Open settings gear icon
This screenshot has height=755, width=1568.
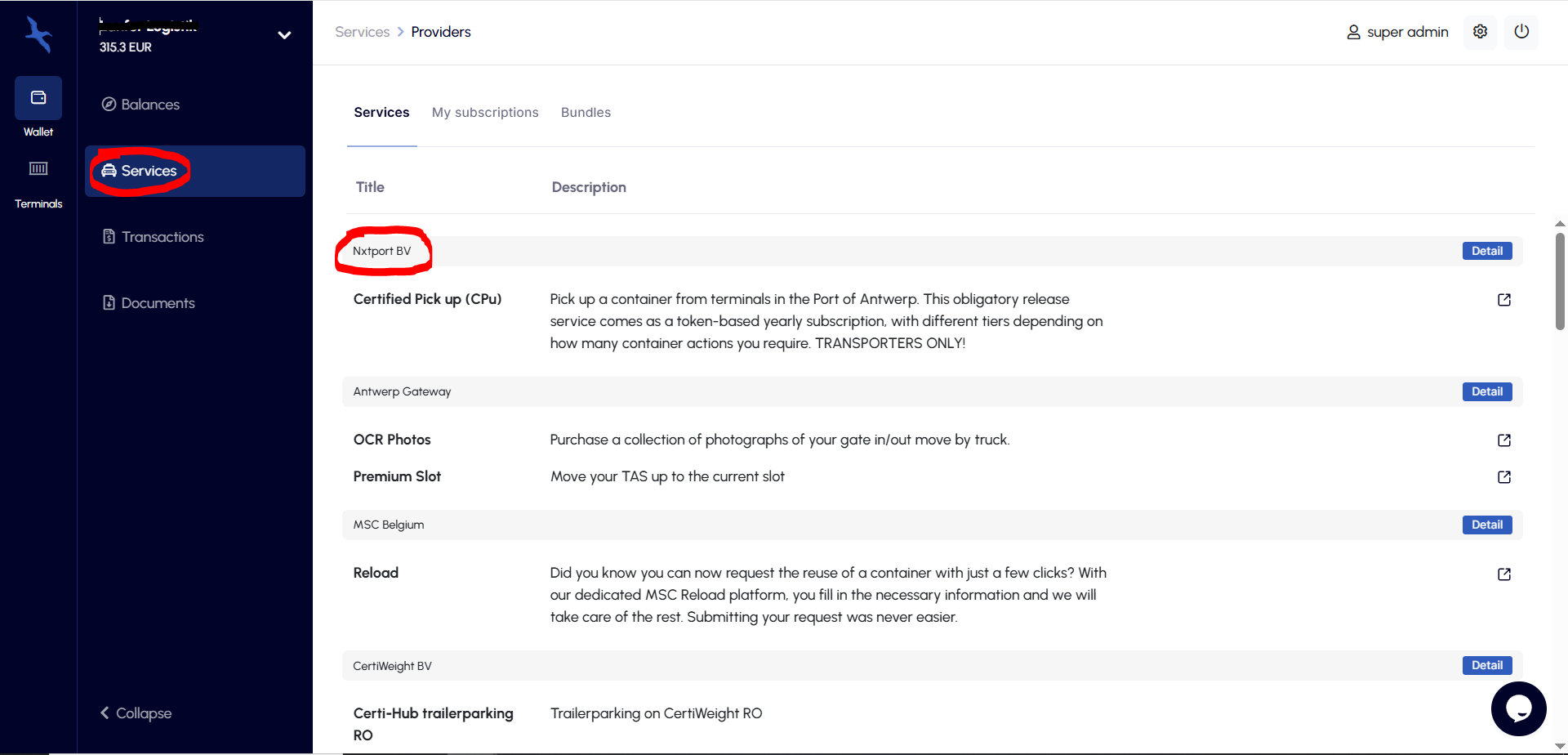[1480, 32]
